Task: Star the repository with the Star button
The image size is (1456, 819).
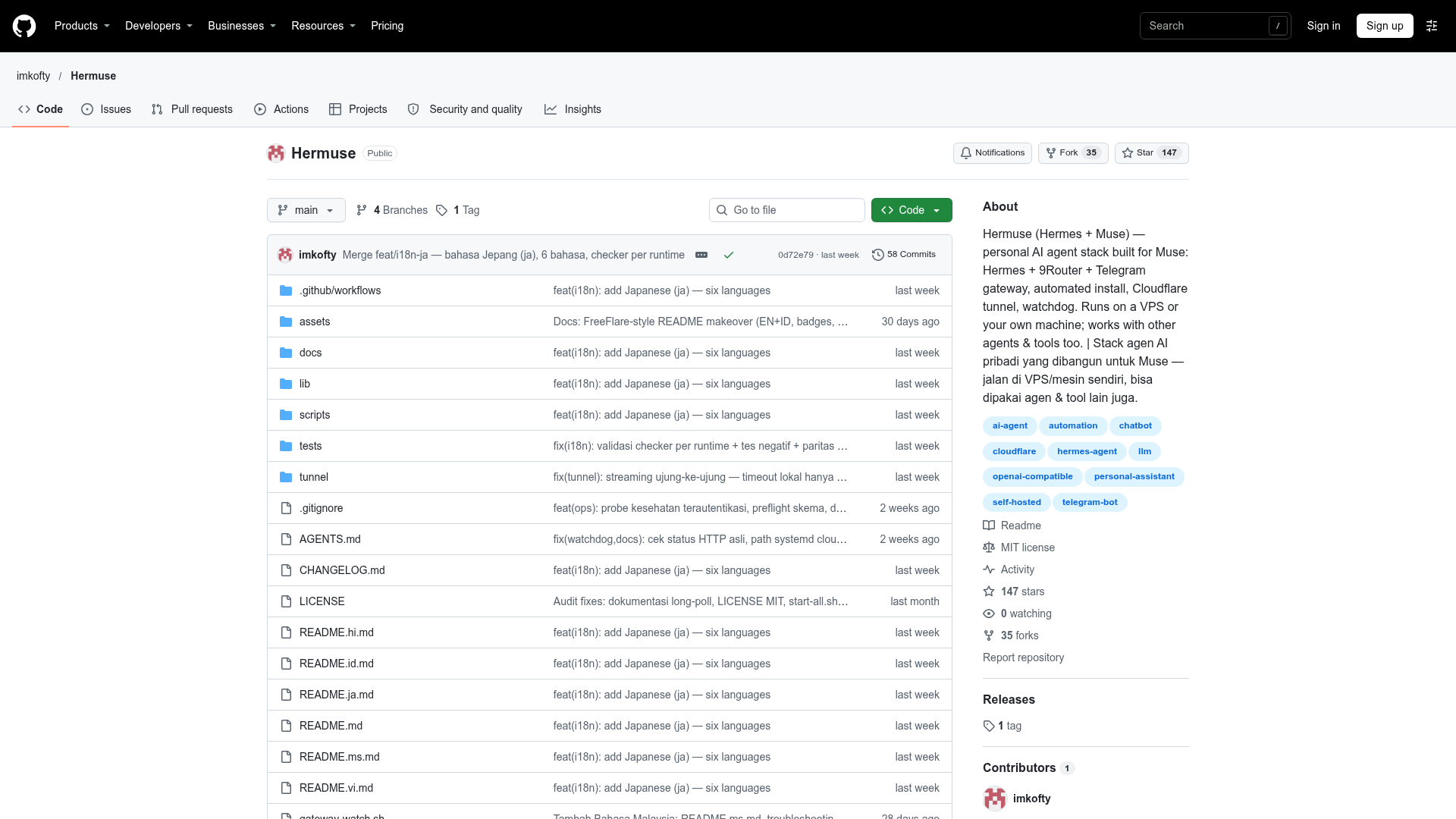Action: (x=1152, y=153)
